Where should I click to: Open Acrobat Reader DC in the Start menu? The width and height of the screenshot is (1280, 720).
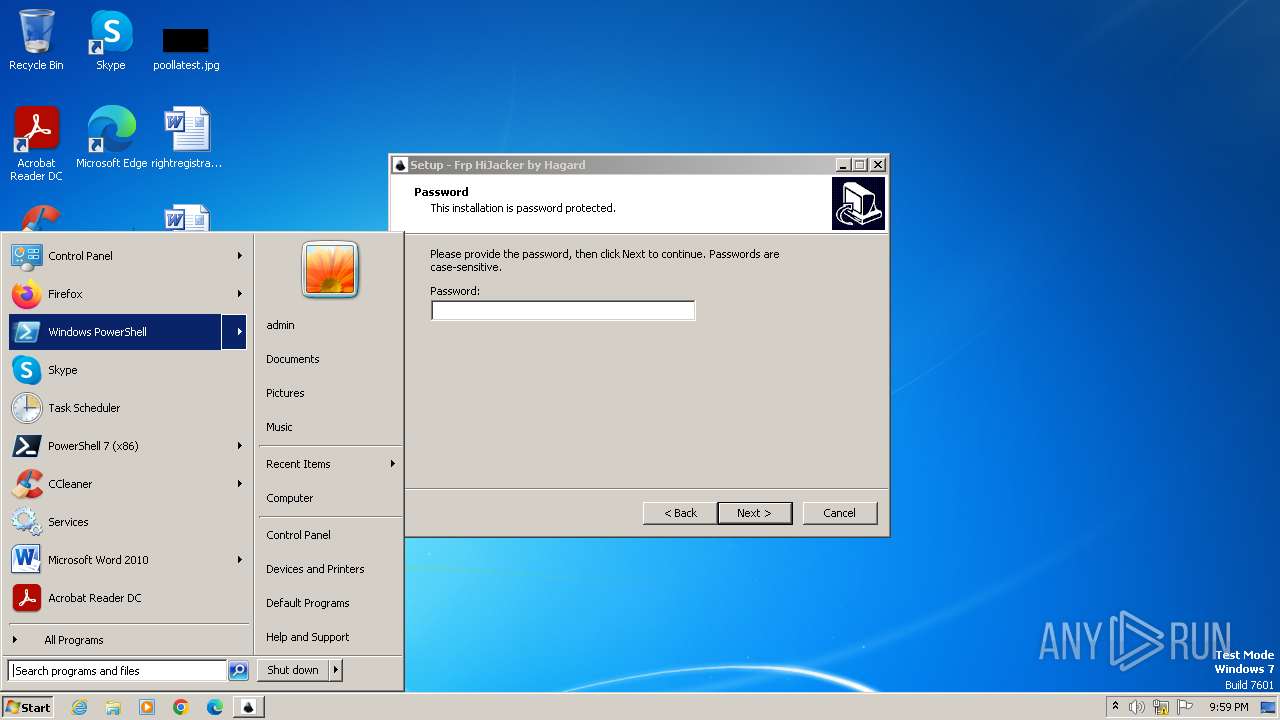pyautogui.click(x=127, y=598)
